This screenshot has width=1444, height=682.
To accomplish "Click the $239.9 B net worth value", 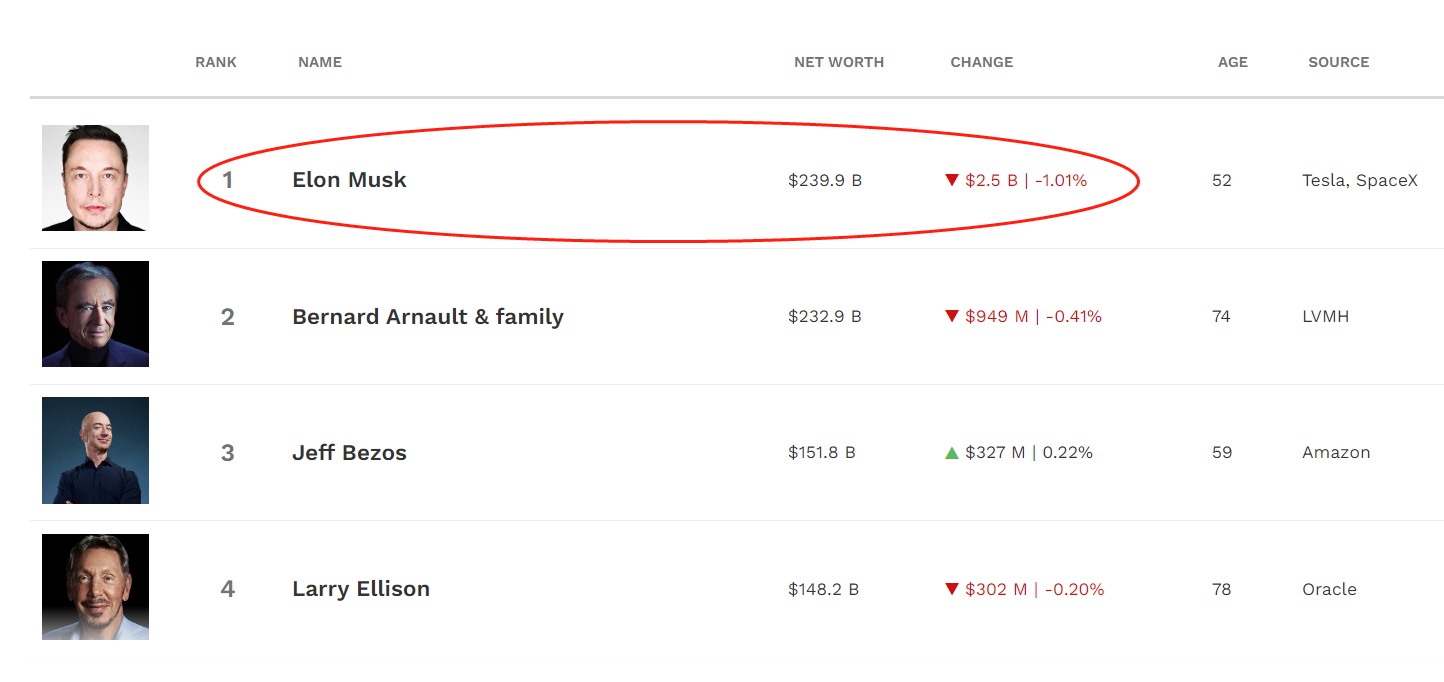I will click(825, 181).
